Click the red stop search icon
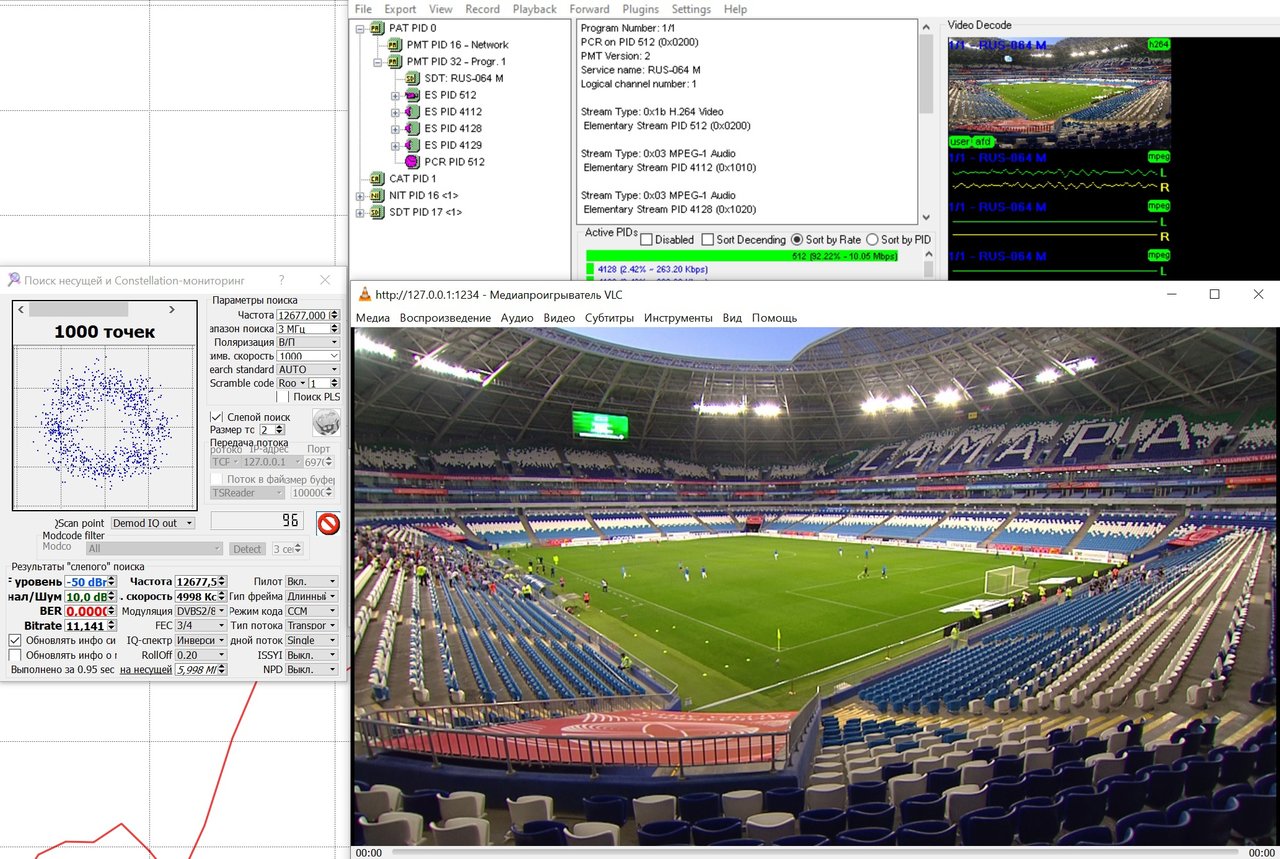This screenshot has width=1280, height=859. coord(328,524)
